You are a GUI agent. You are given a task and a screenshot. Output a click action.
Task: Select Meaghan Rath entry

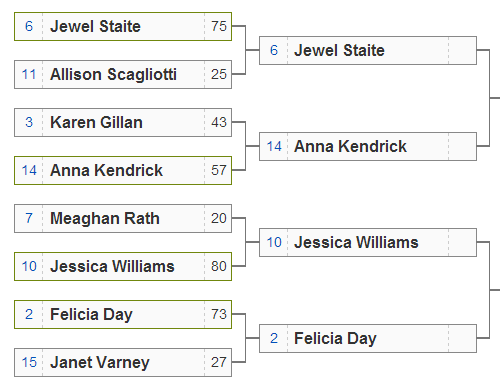123,218
